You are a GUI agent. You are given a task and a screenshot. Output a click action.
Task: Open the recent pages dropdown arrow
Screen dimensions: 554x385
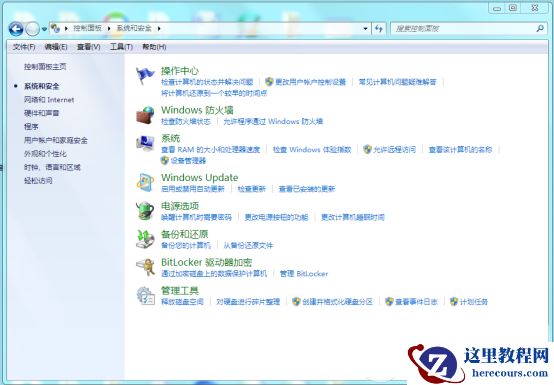(x=44, y=29)
